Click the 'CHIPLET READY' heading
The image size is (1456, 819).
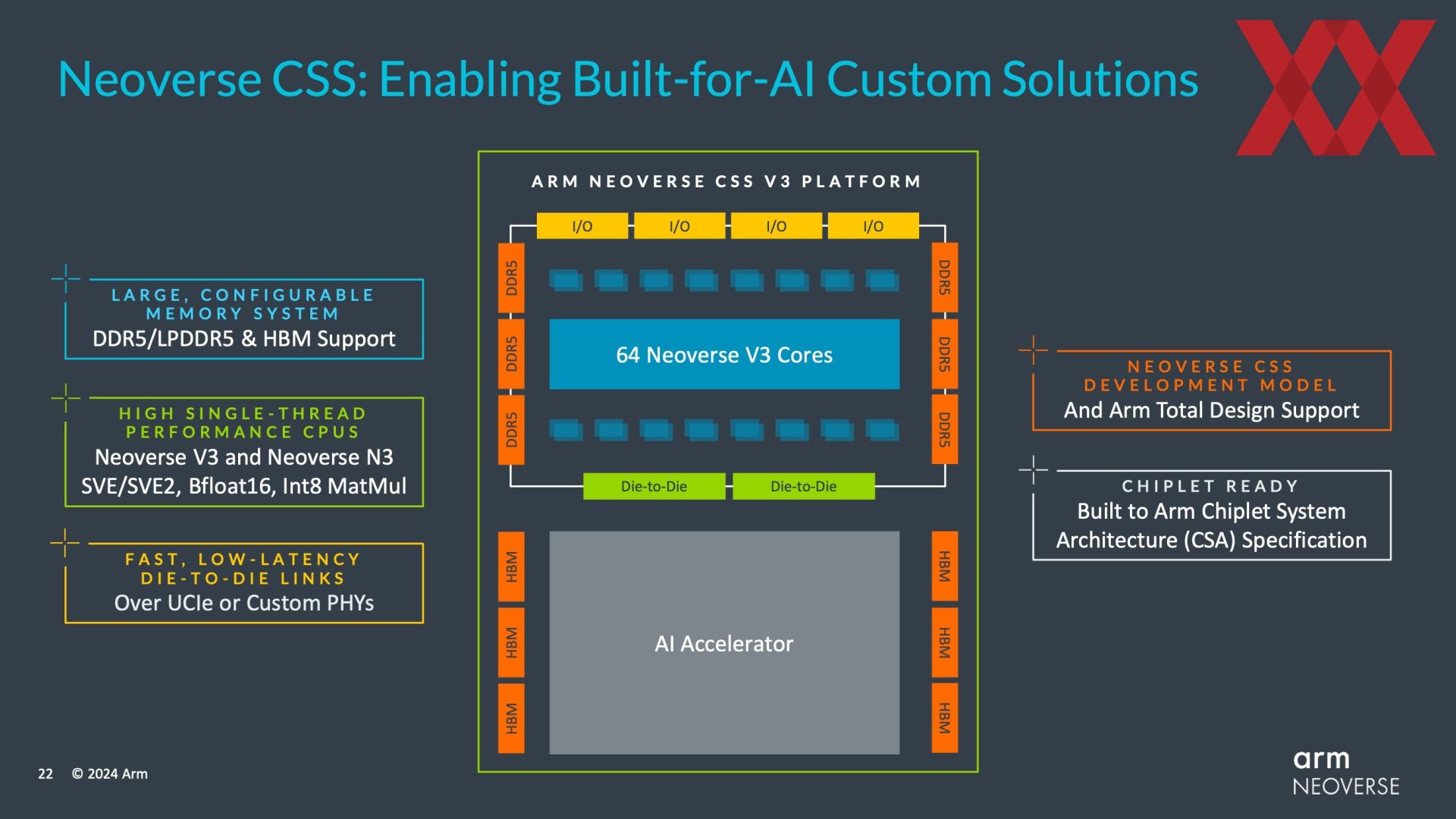coord(1211,486)
